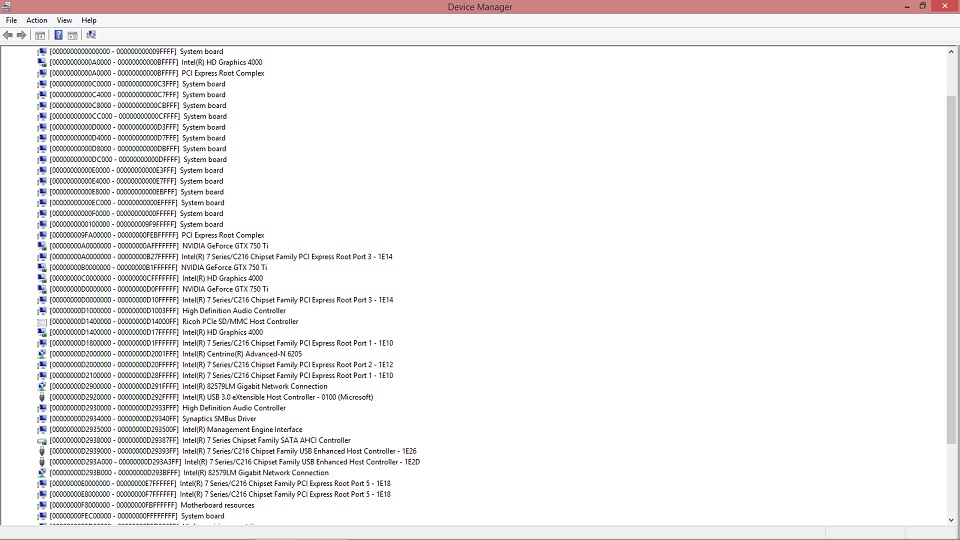The image size is (960, 540).
Task: Select NVIDIA GeForce GTX 750 Ti at B0000000
Action: coord(158,268)
